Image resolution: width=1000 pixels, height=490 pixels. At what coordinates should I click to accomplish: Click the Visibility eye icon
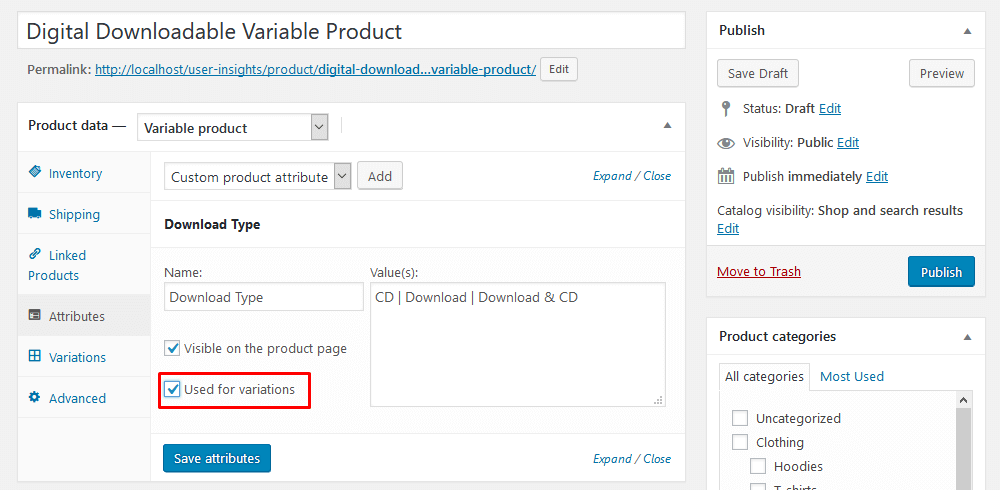point(726,143)
